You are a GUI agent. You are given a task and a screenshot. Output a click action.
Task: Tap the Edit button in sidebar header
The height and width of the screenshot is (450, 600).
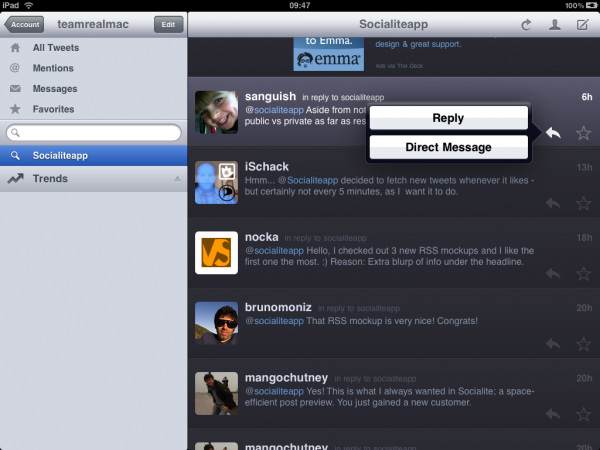[x=168, y=24]
